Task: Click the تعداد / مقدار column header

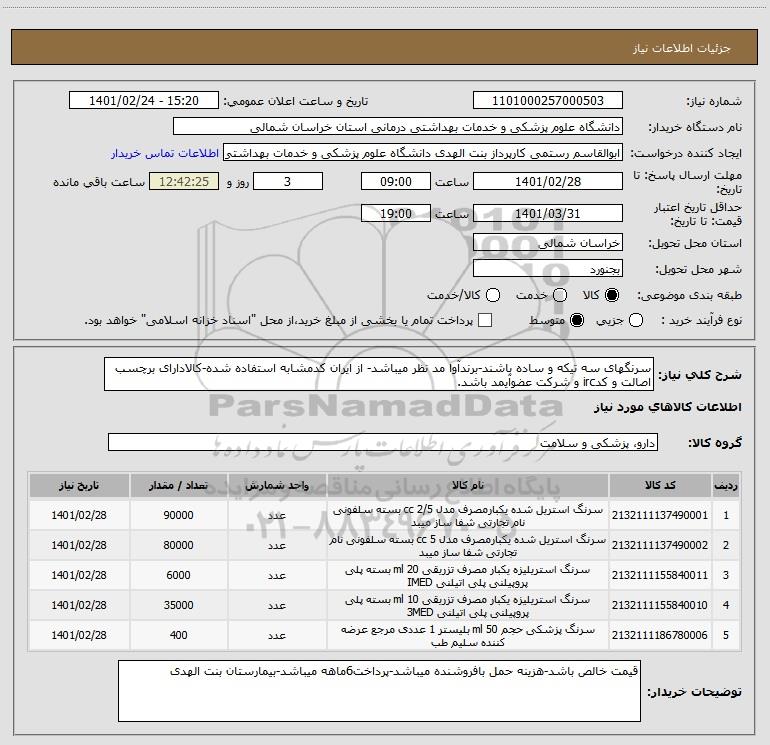Action: [x=179, y=485]
